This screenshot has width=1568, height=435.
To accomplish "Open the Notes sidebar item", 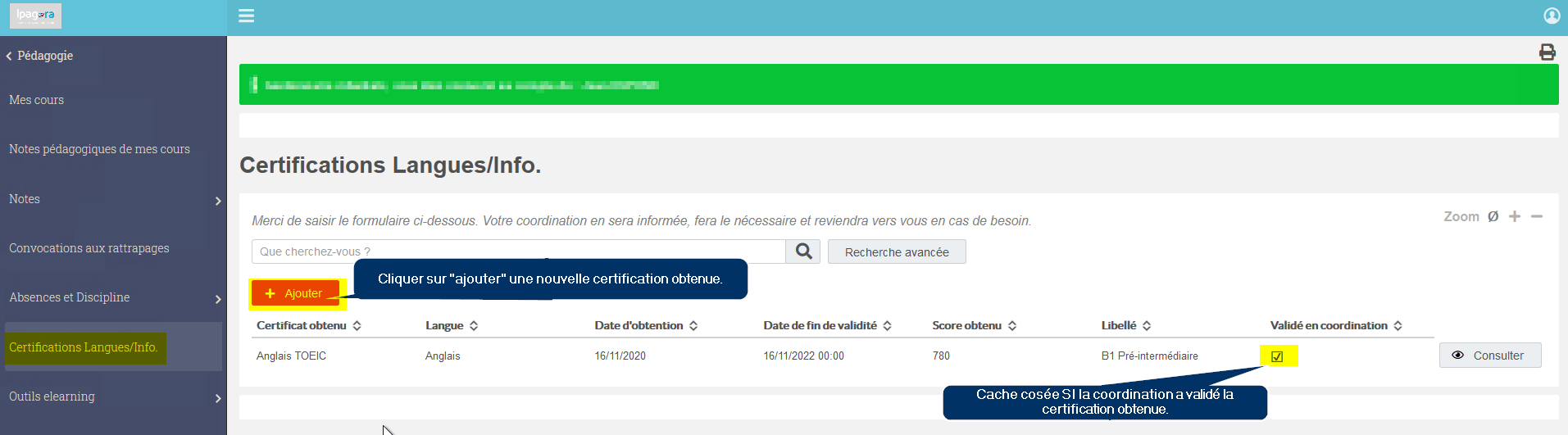I will point(25,199).
